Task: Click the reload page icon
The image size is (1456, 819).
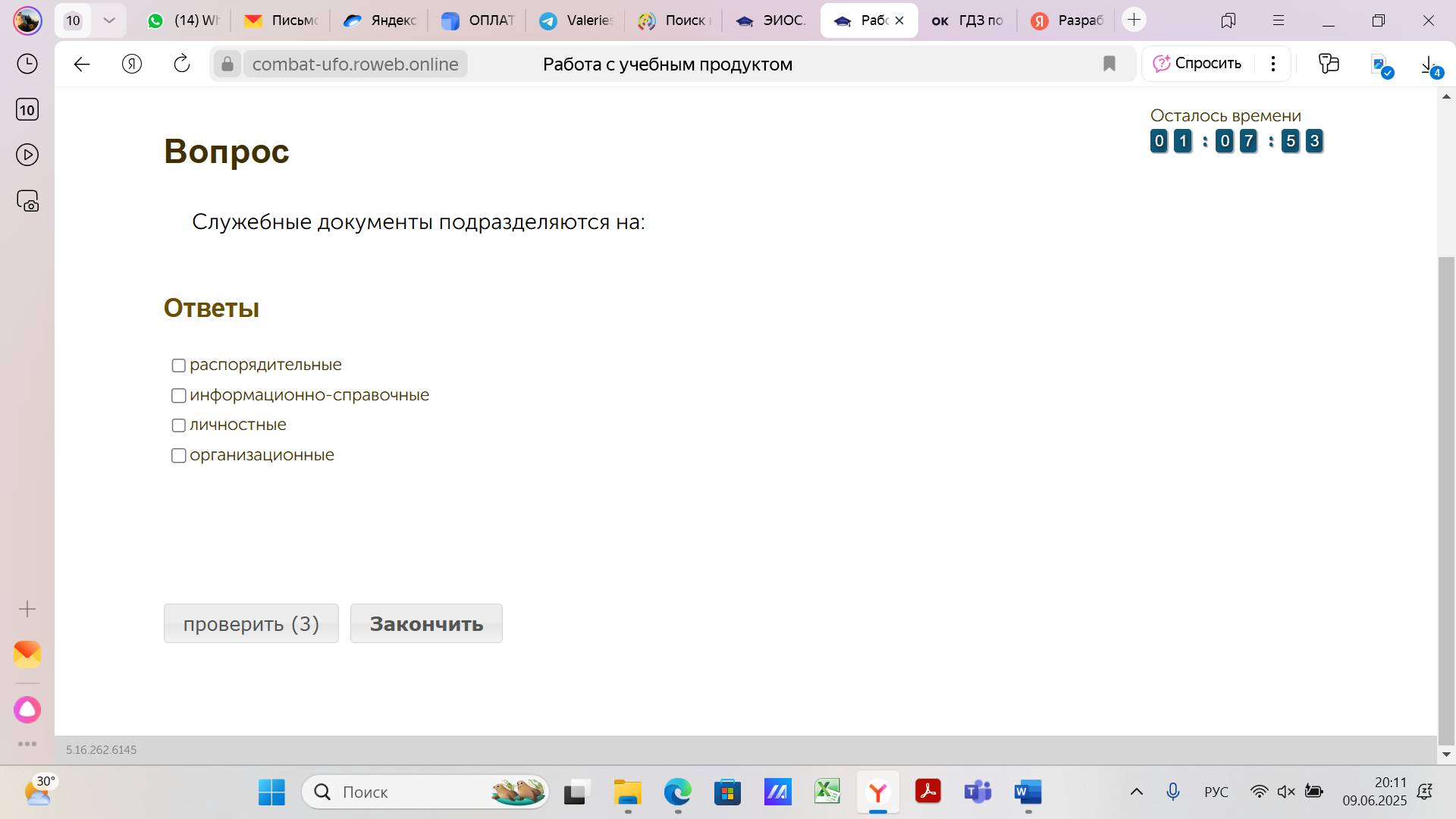Action: coord(182,64)
